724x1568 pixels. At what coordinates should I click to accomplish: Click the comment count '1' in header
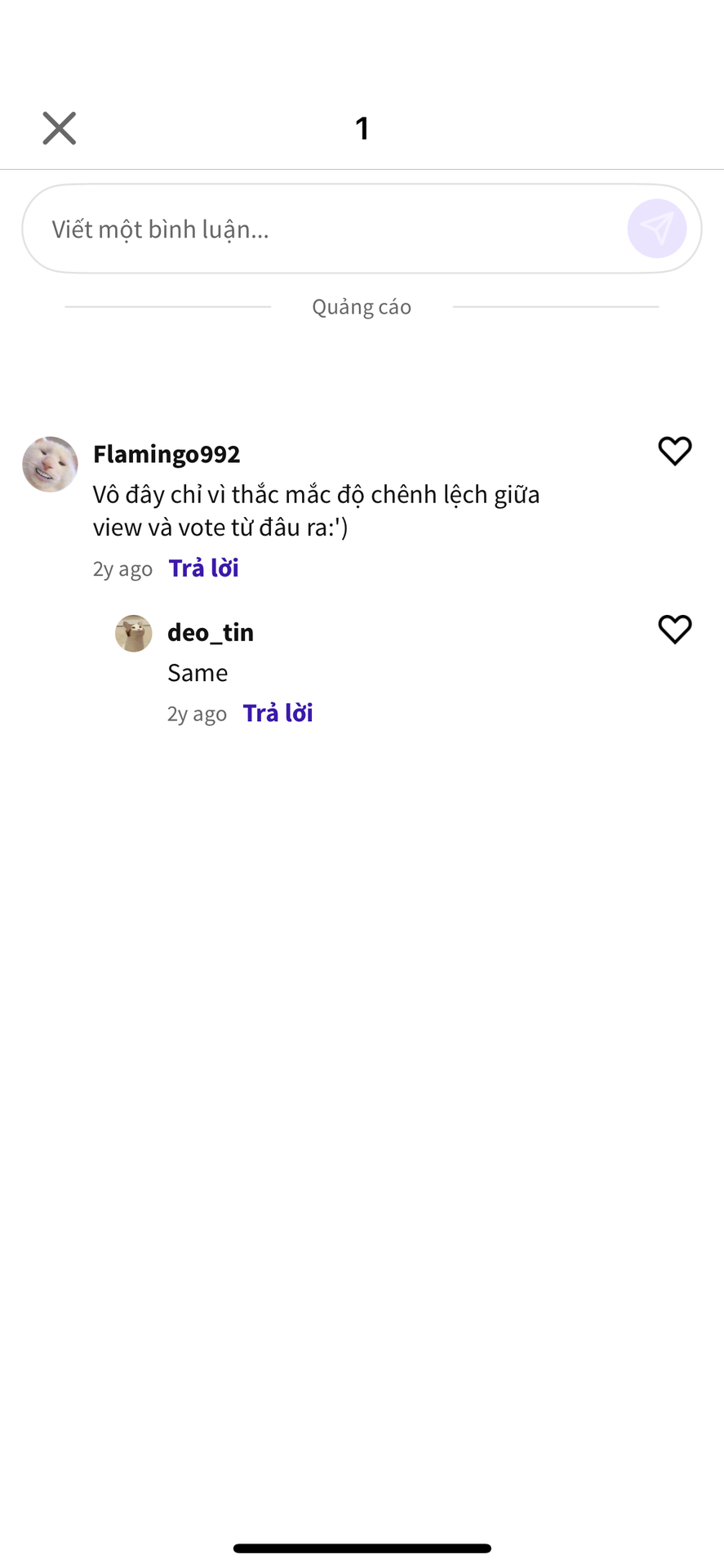(362, 128)
